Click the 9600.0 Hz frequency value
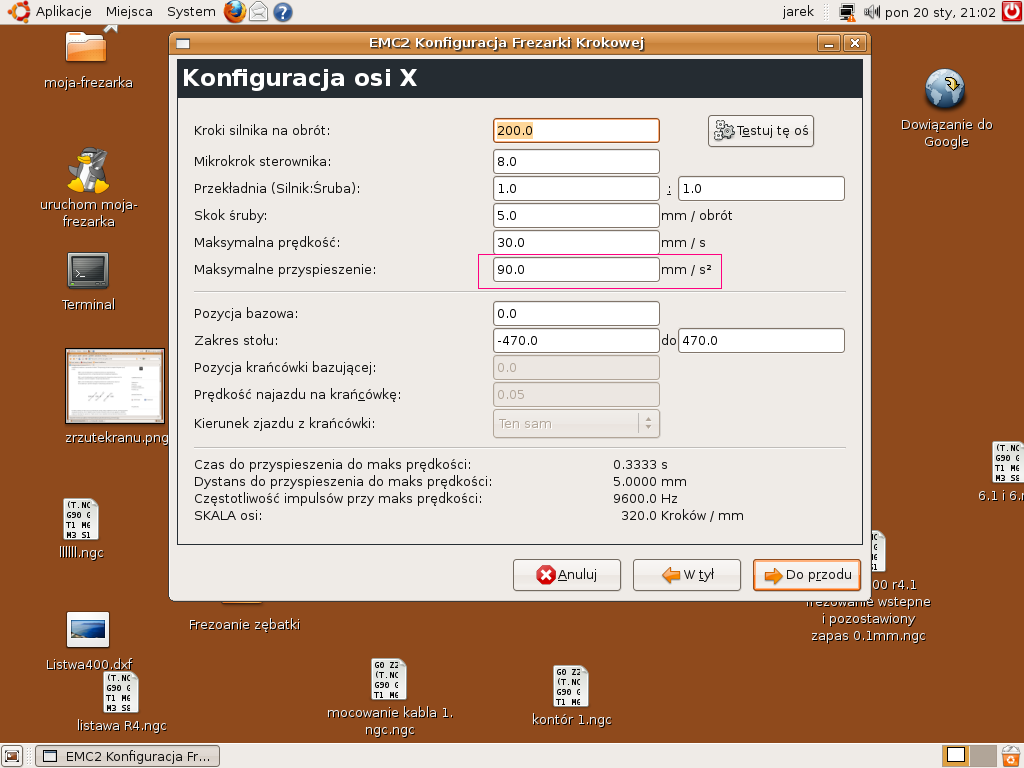 click(645, 499)
